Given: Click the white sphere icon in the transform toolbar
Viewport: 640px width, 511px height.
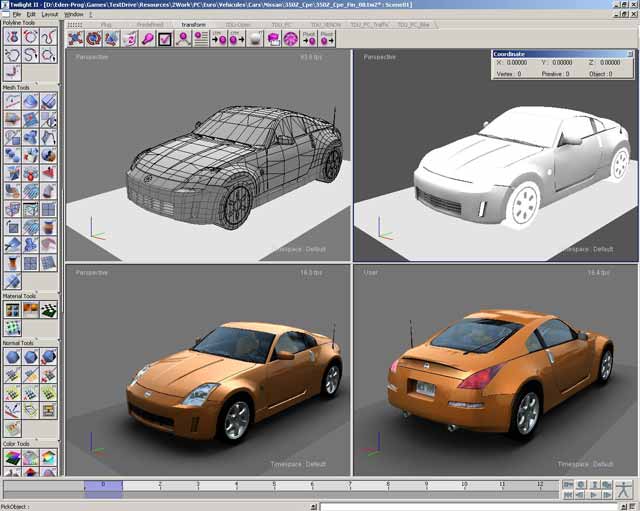Looking at the screenshot, I should [255, 39].
